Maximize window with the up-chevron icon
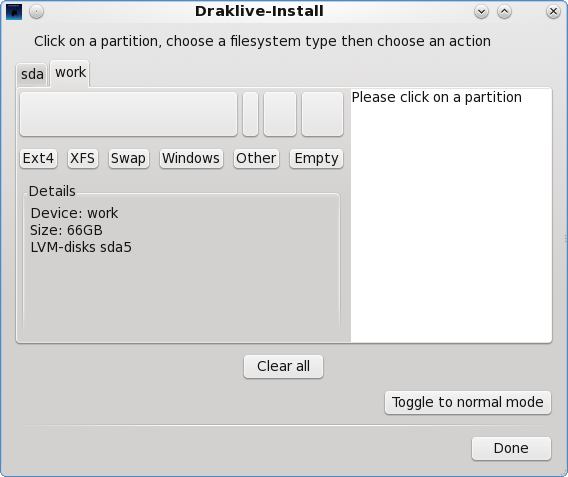 [x=504, y=12]
